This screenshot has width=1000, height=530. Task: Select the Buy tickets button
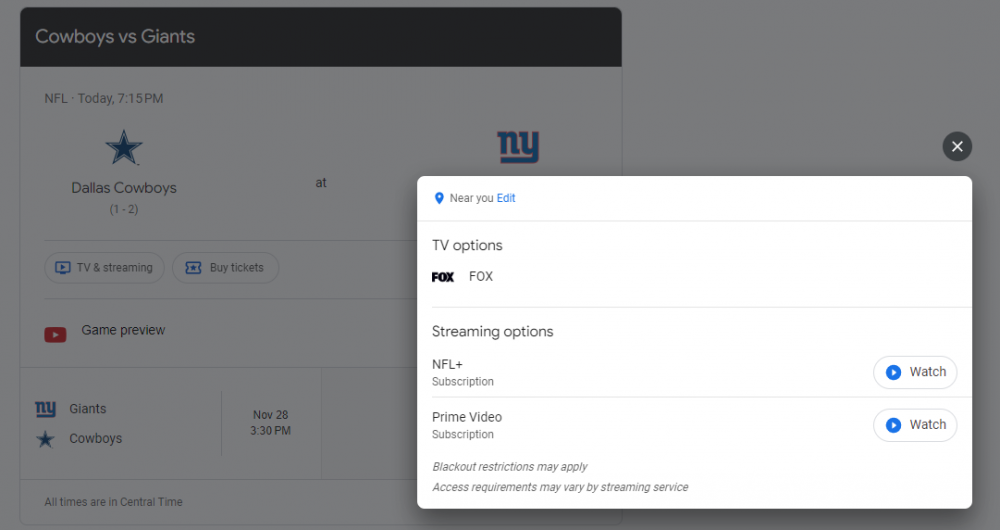(225, 268)
